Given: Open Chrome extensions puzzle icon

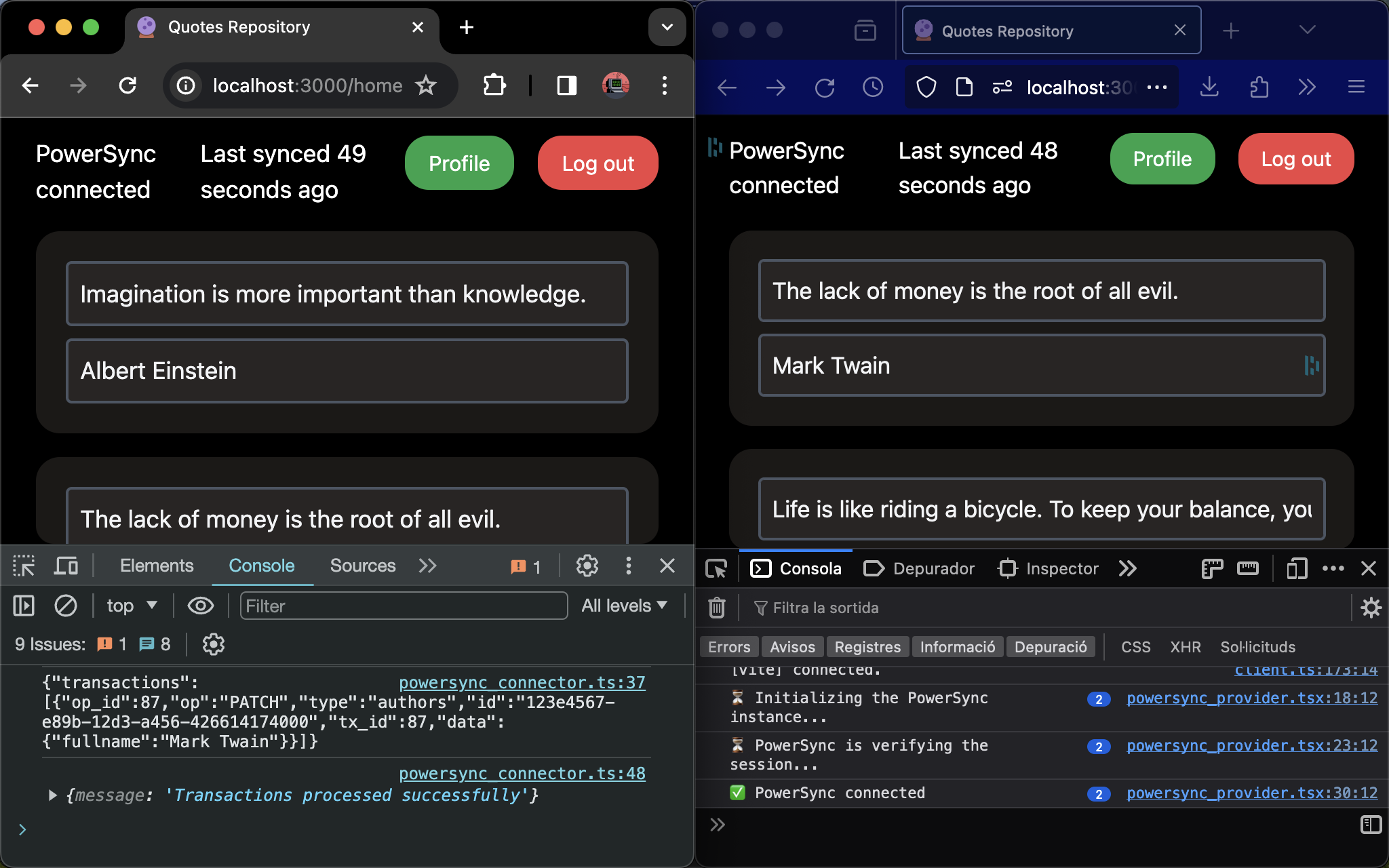Looking at the screenshot, I should pyautogui.click(x=494, y=85).
